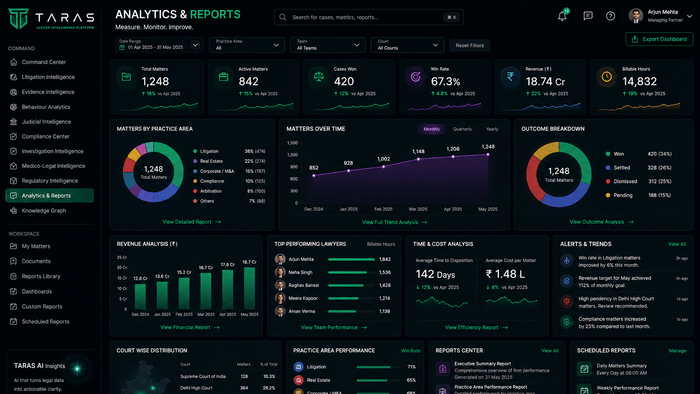The width and height of the screenshot is (700, 394).
Task: Select the Win Rate target icon
Action: [x=415, y=77]
